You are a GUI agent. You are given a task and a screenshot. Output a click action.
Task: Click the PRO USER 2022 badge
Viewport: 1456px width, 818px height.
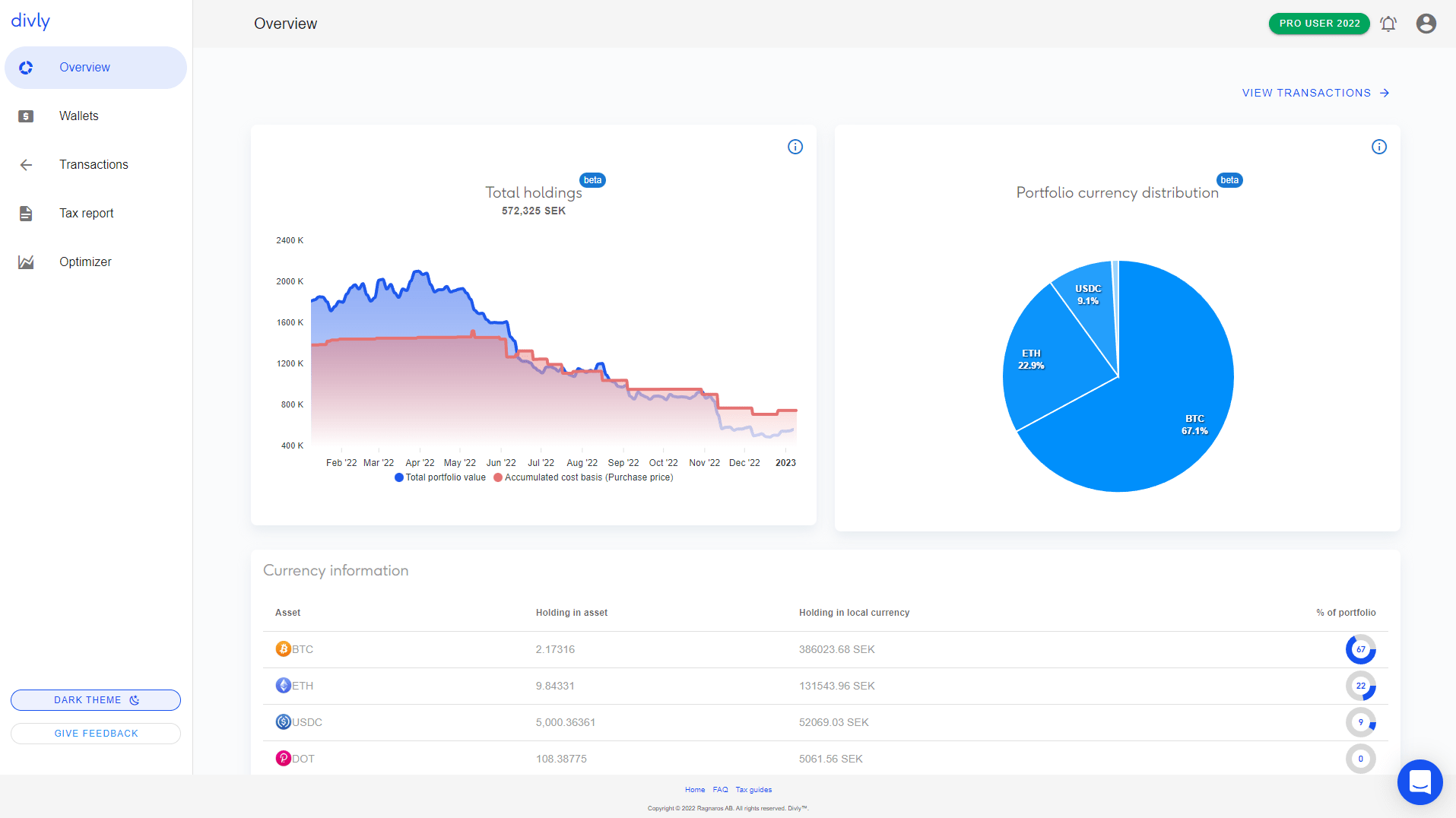[x=1319, y=24]
